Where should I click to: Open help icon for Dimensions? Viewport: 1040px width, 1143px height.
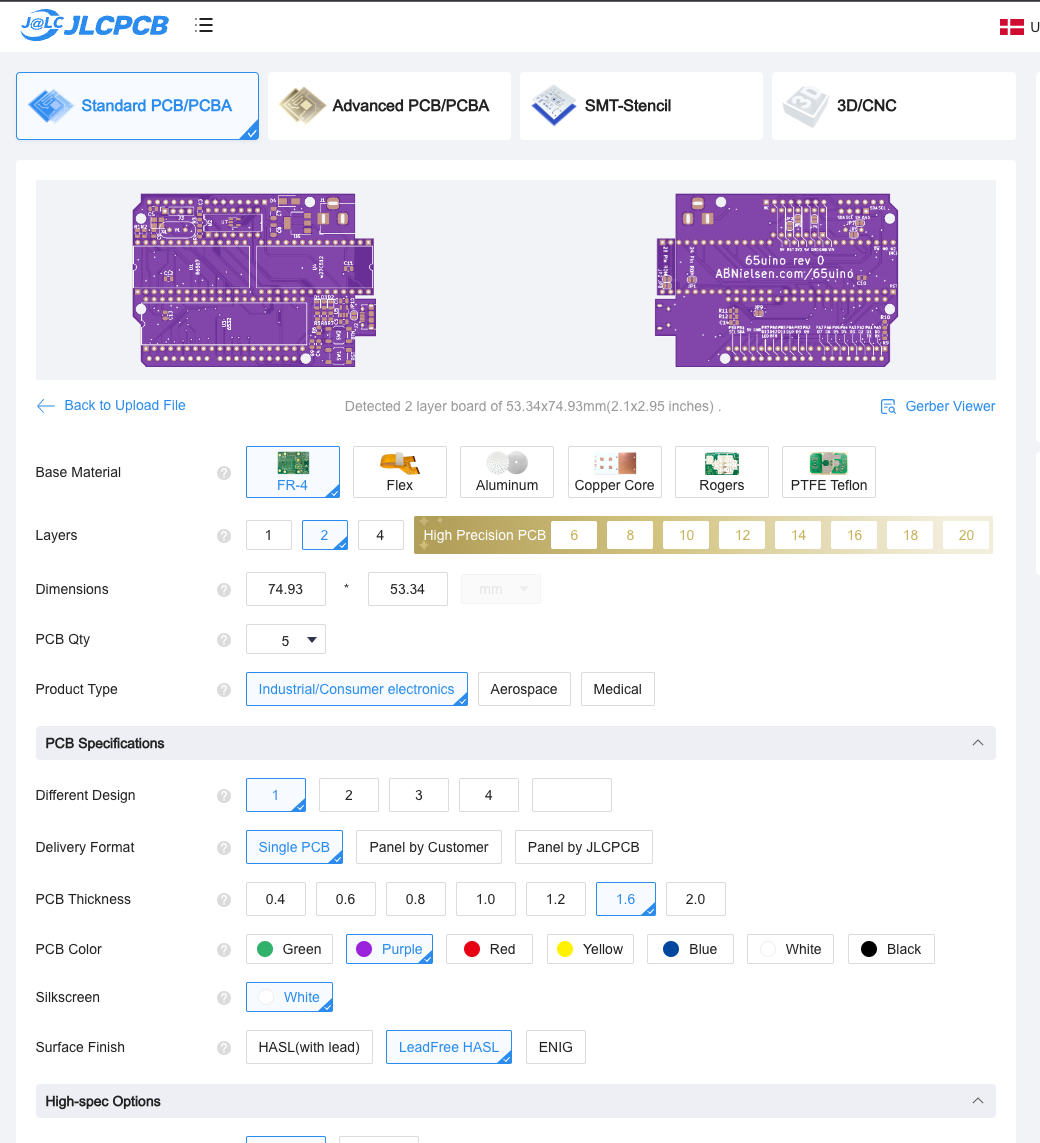coord(224,589)
